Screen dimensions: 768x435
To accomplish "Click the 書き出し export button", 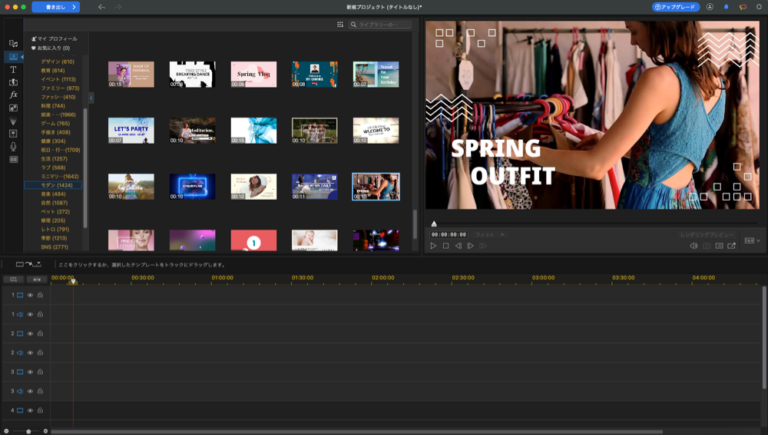I will coord(56,7).
